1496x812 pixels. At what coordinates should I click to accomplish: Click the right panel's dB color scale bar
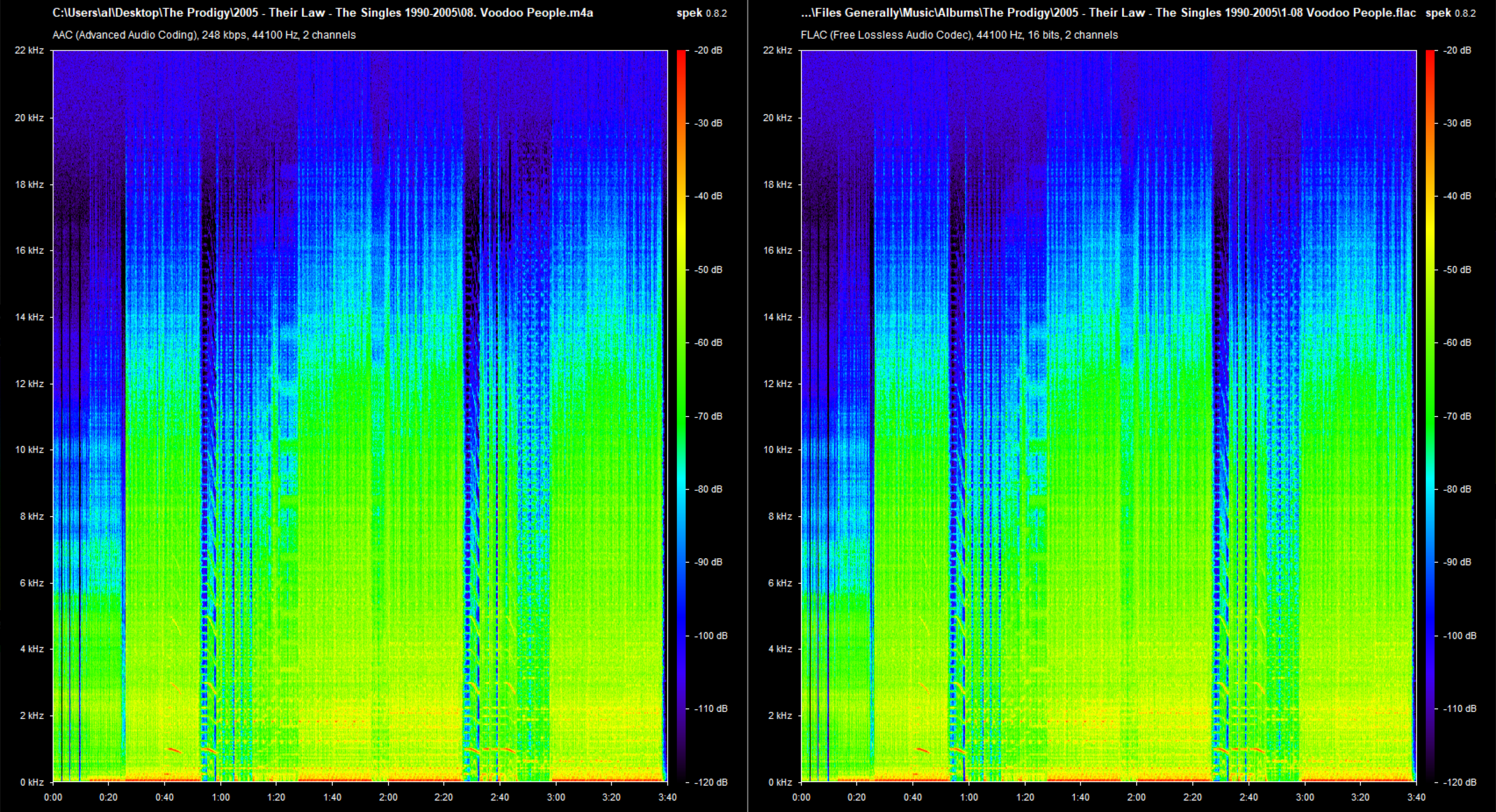(1430, 415)
